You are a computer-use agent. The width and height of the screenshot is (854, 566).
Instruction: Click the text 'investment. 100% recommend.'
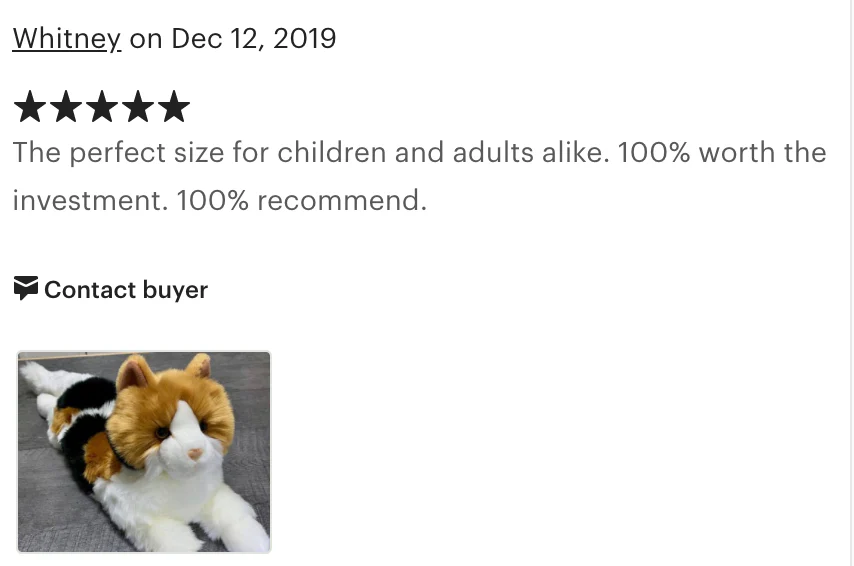(220, 200)
